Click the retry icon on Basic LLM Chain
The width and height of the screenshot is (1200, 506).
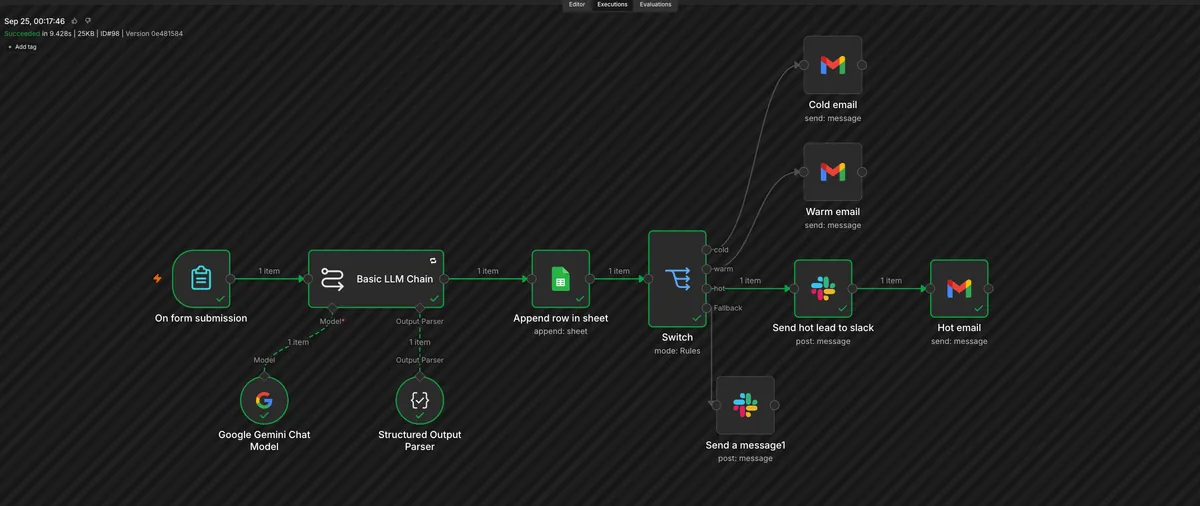(x=433, y=259)
